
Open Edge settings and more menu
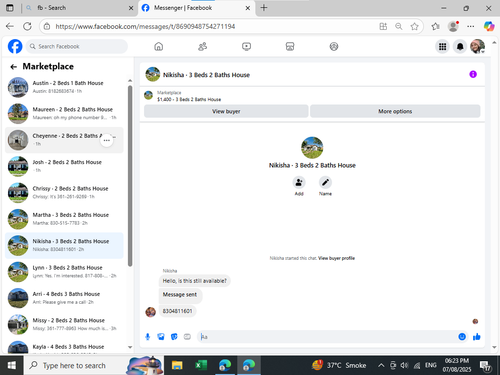point(470,26)
